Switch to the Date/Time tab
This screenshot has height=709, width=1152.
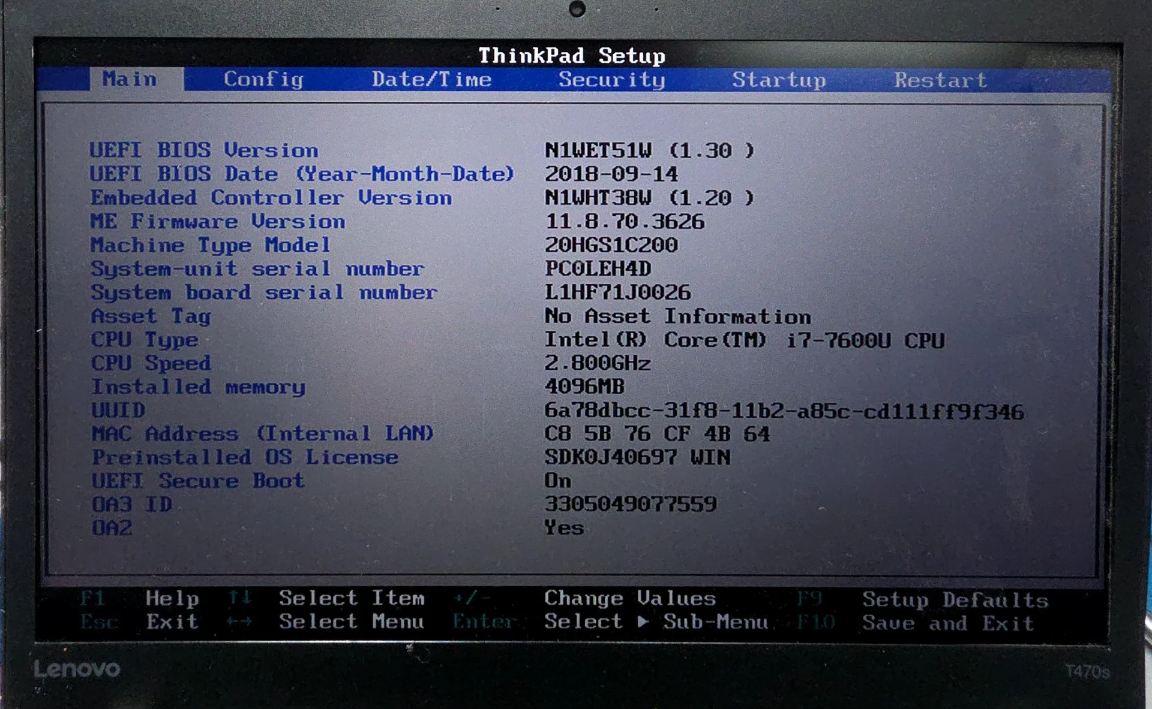click(x=431, y=79)
